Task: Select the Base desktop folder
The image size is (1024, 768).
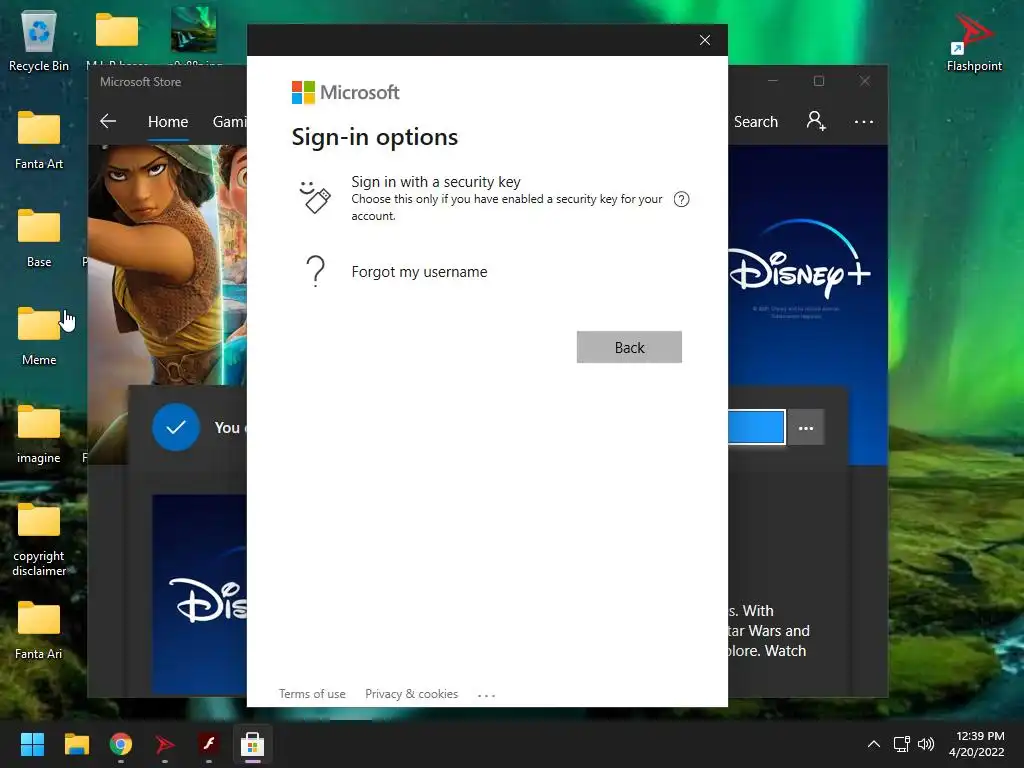Action: coord(39,238)
